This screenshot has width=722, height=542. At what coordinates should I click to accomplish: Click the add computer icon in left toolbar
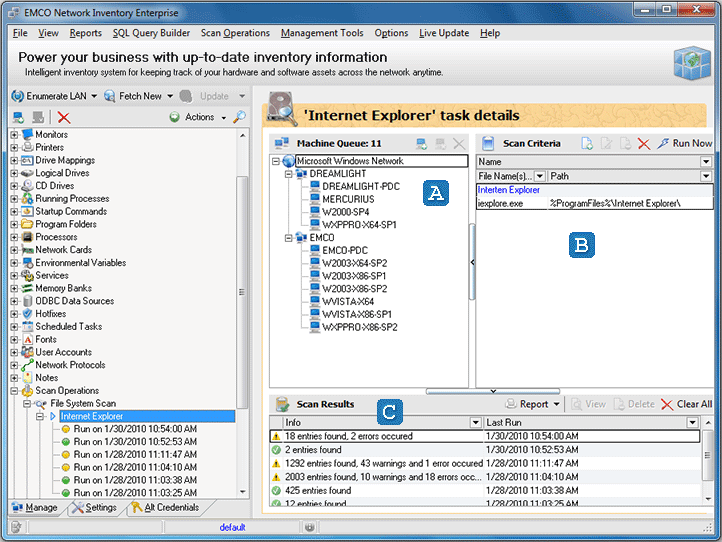(x=18, y=117)
